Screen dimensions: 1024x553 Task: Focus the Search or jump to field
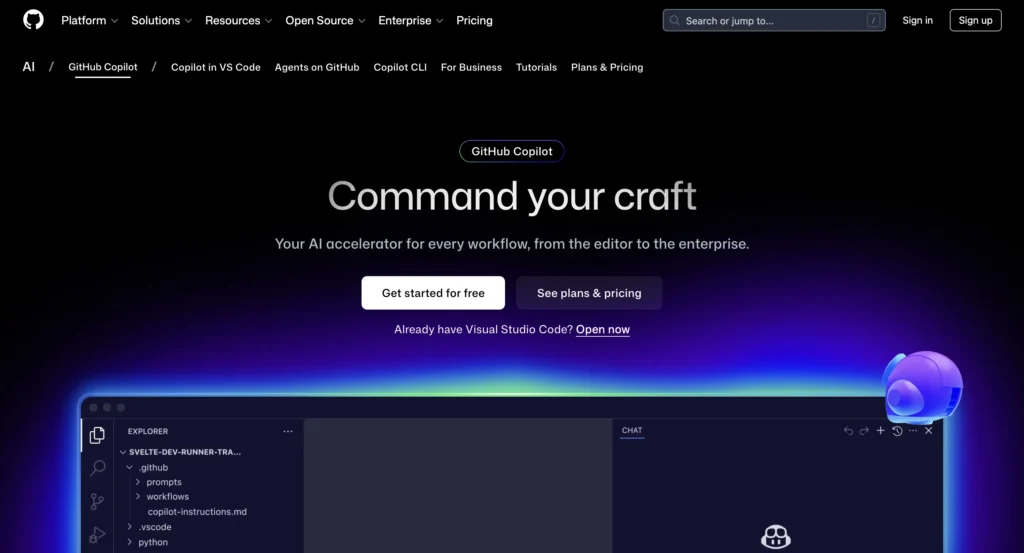pyautogui.click(x=774, y=20)
